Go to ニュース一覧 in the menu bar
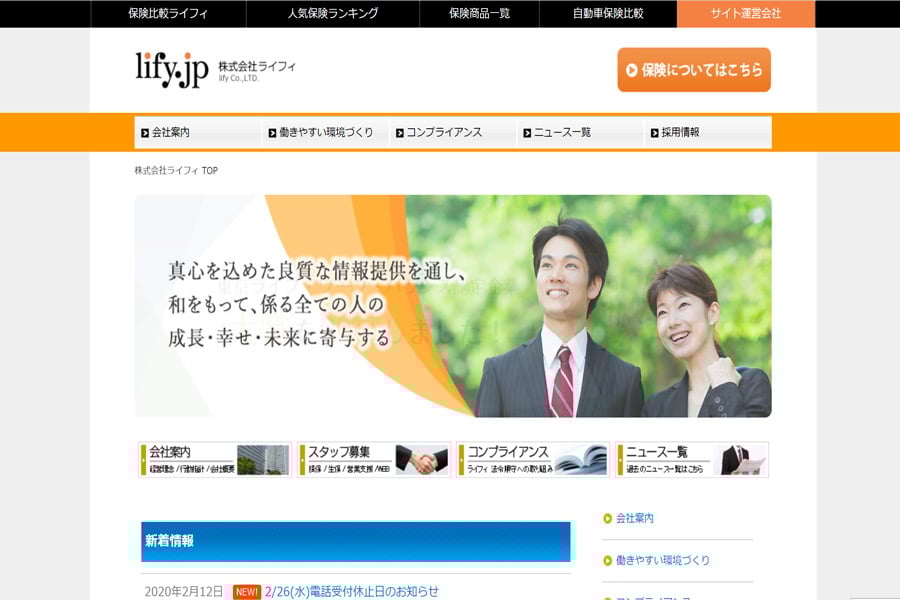The image size is (900, 600). pyautogui.click(x=580, y=132)
